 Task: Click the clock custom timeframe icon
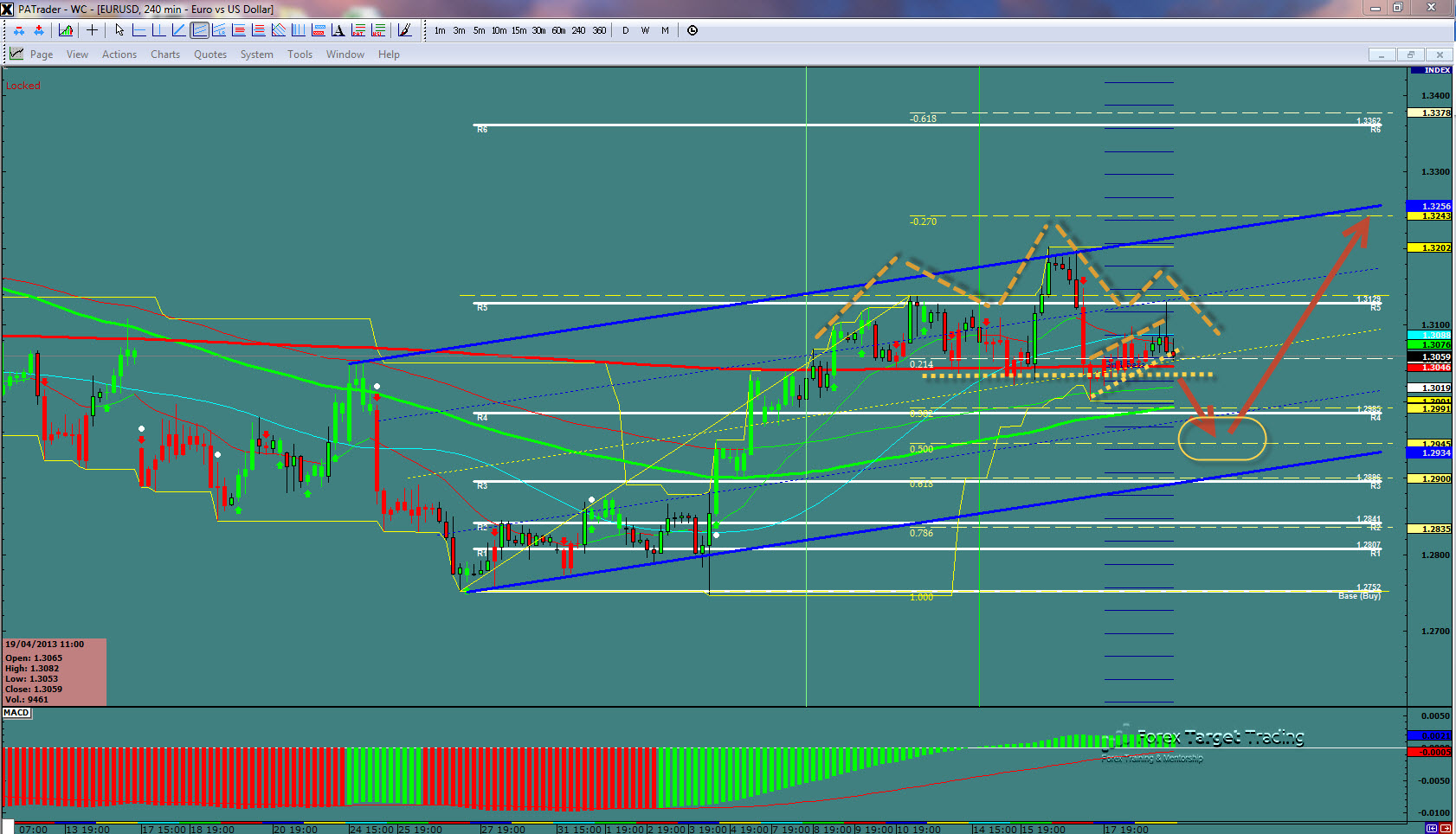coord(693,30)
